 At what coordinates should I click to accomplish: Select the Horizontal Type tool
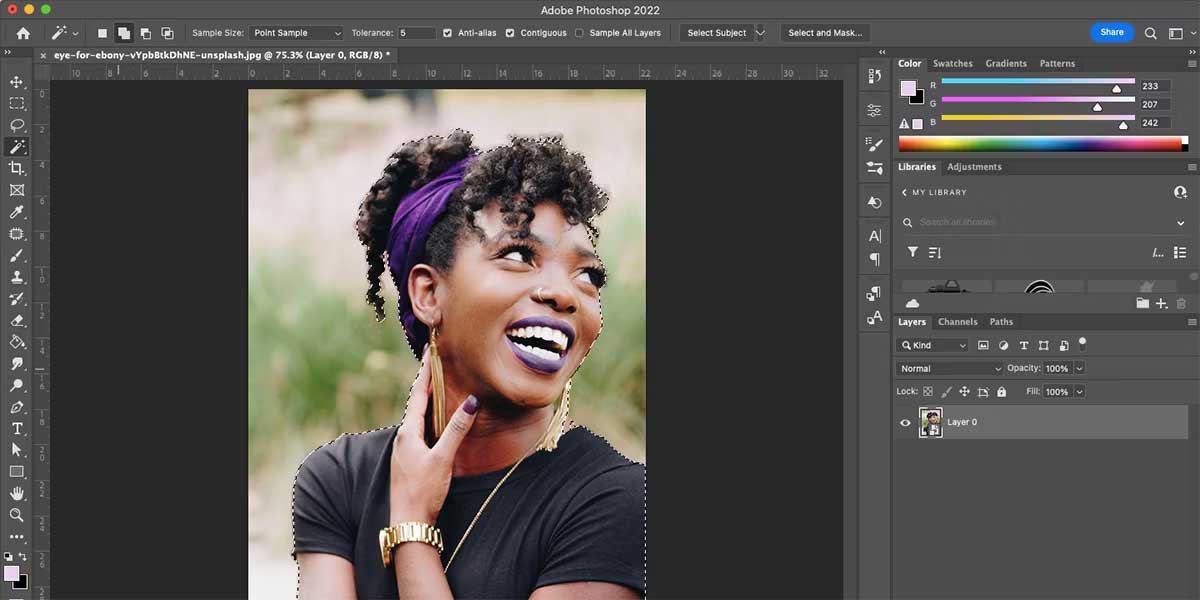pos(17,428)
